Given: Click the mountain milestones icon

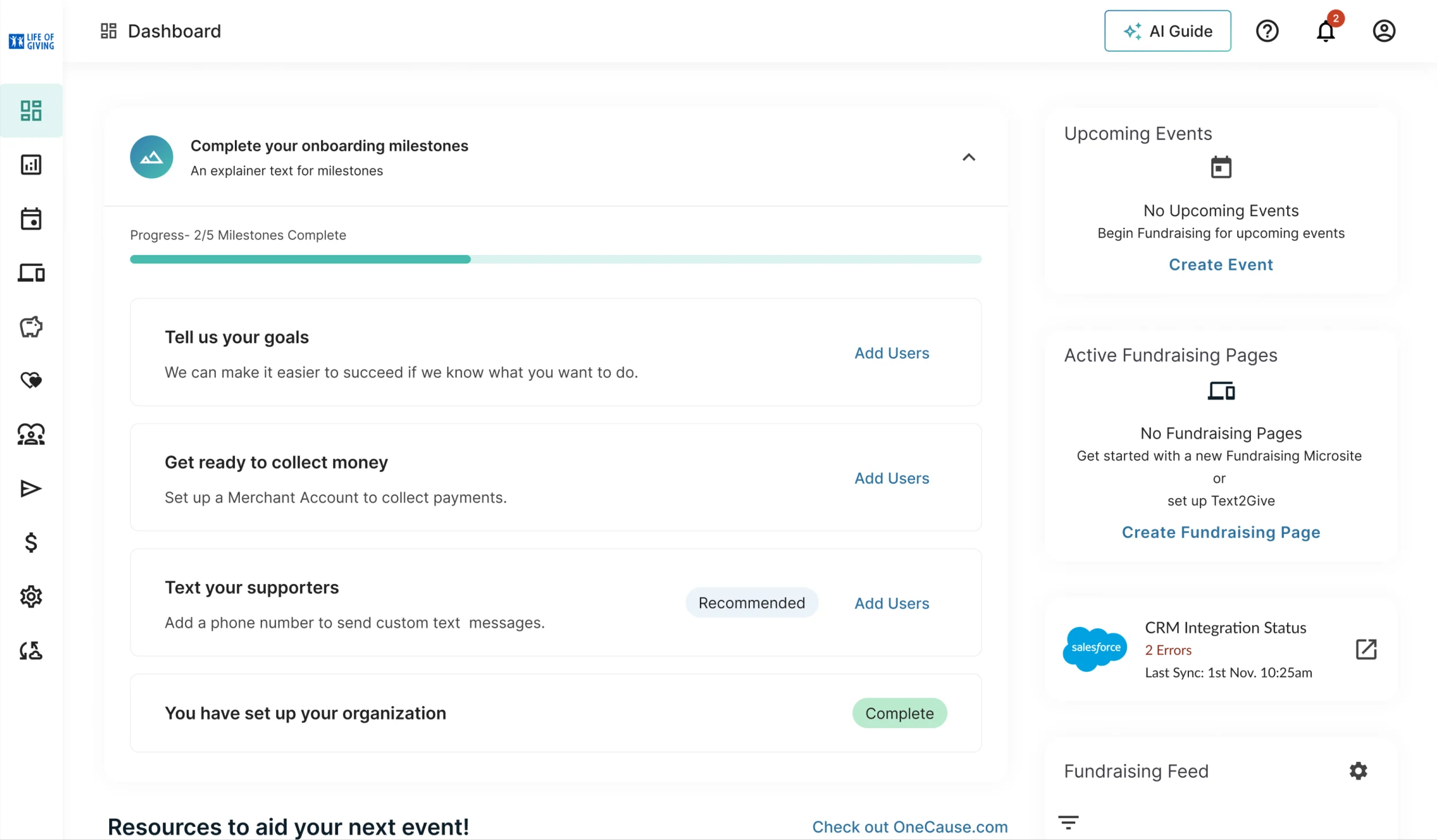Looking at the screenshot, I should pos(152,157).
